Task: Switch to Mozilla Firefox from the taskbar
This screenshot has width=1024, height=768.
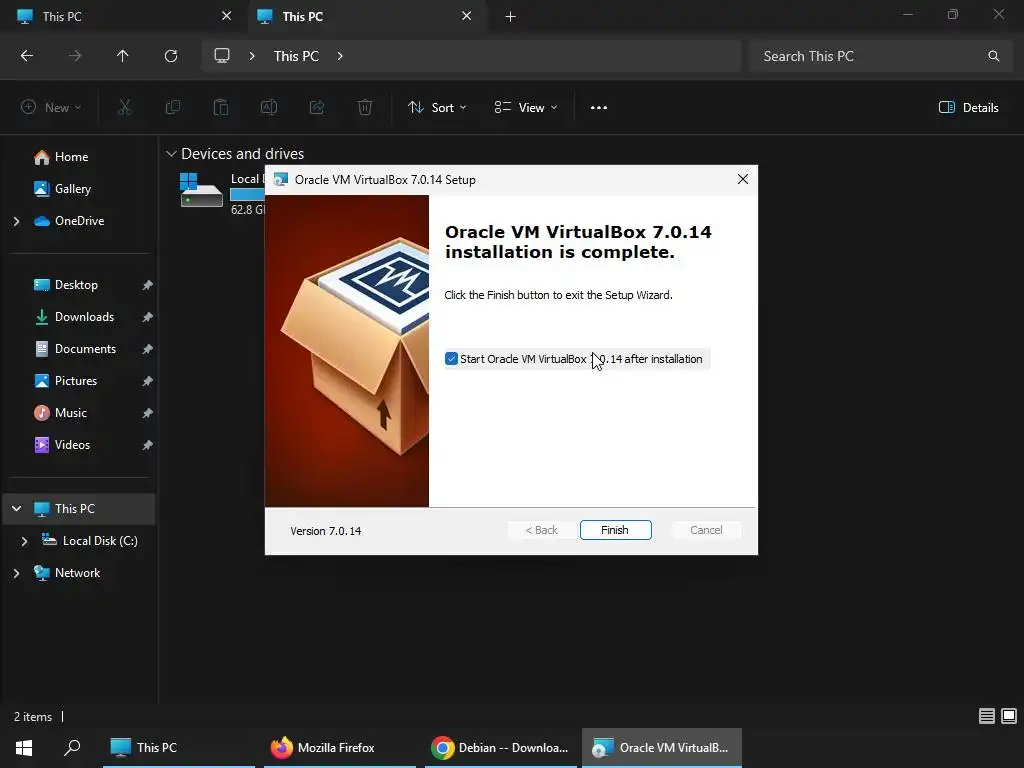Action: (x=340, y=748)
